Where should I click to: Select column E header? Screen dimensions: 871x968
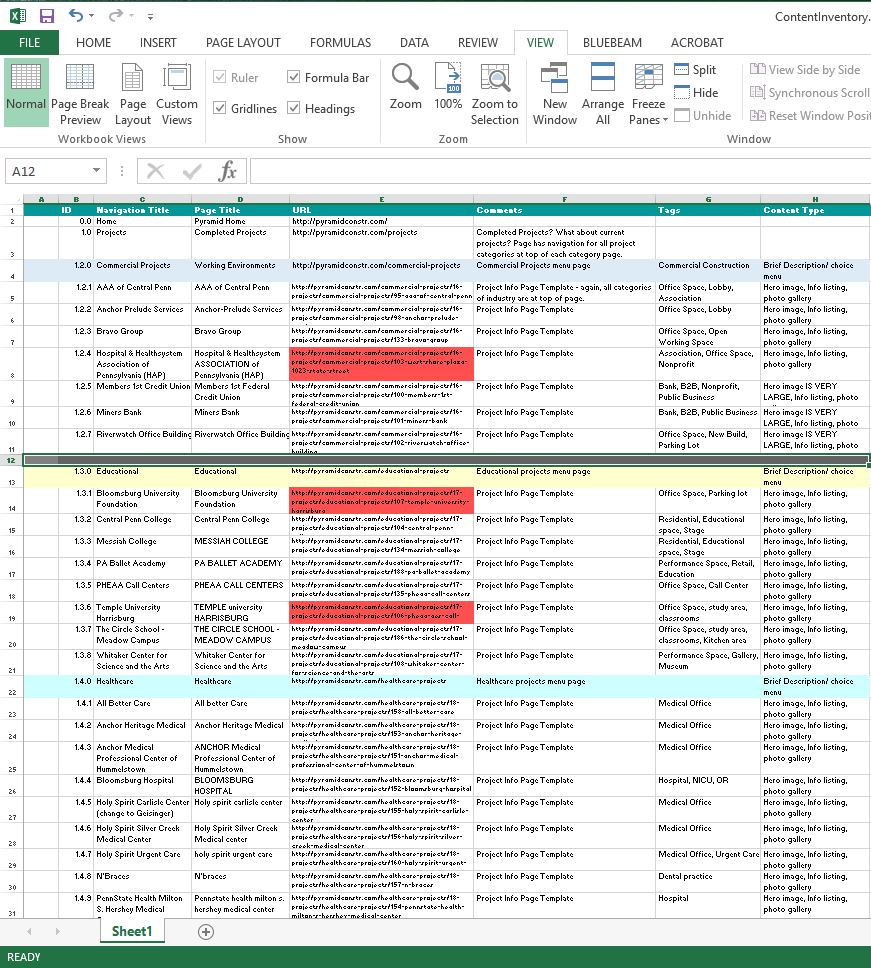tap(381, 199)
